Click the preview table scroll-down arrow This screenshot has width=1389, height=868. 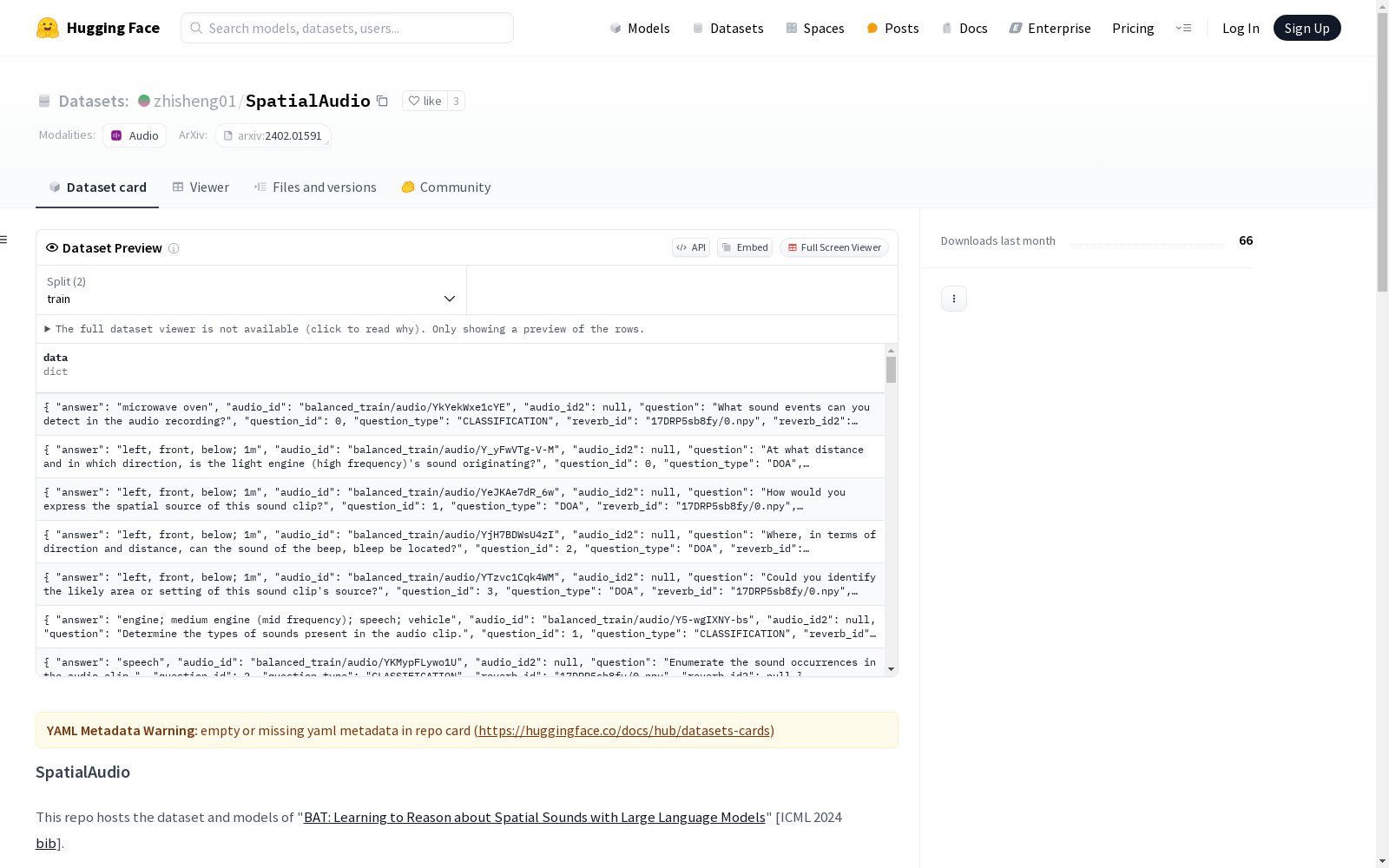(891, 669)
